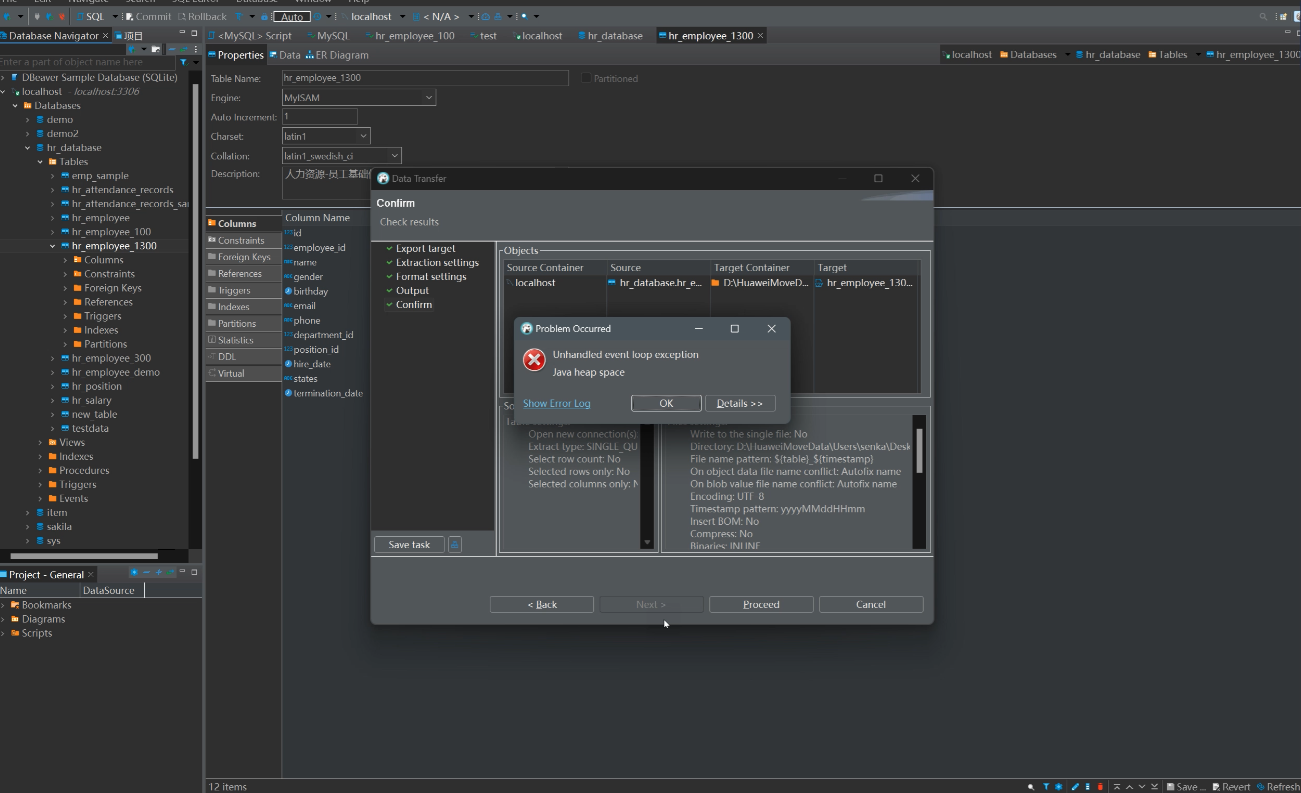Open the N/A active schema selector
This screenshot has width=1301, height=793.
[x=441, y=17]
